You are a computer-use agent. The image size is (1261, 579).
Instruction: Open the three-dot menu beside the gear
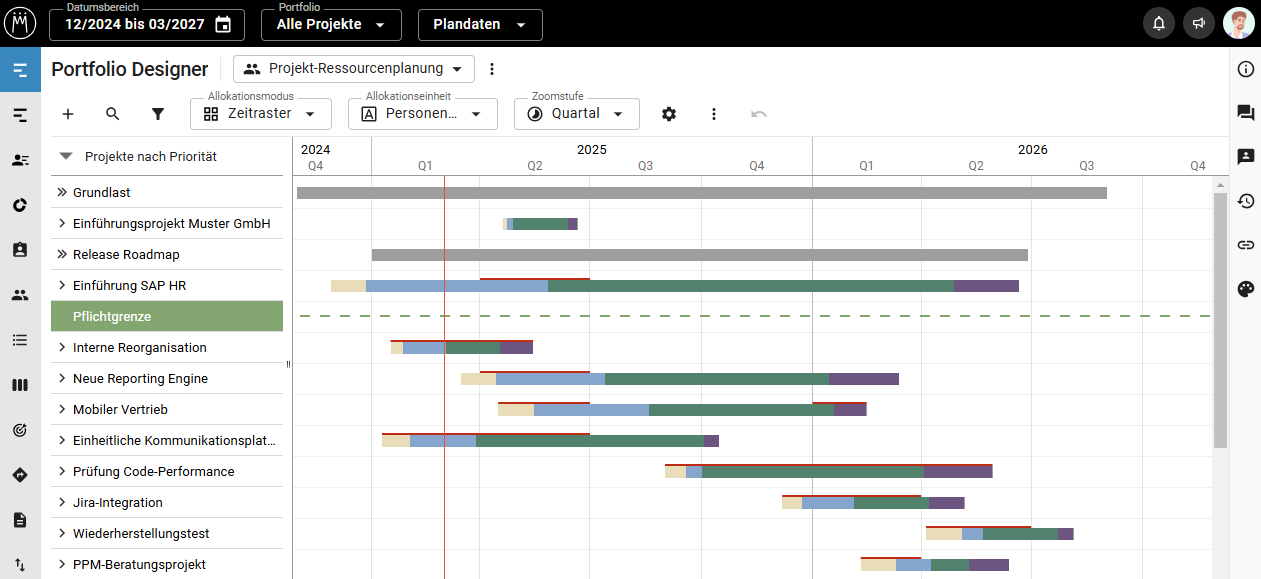coord(714,114)
